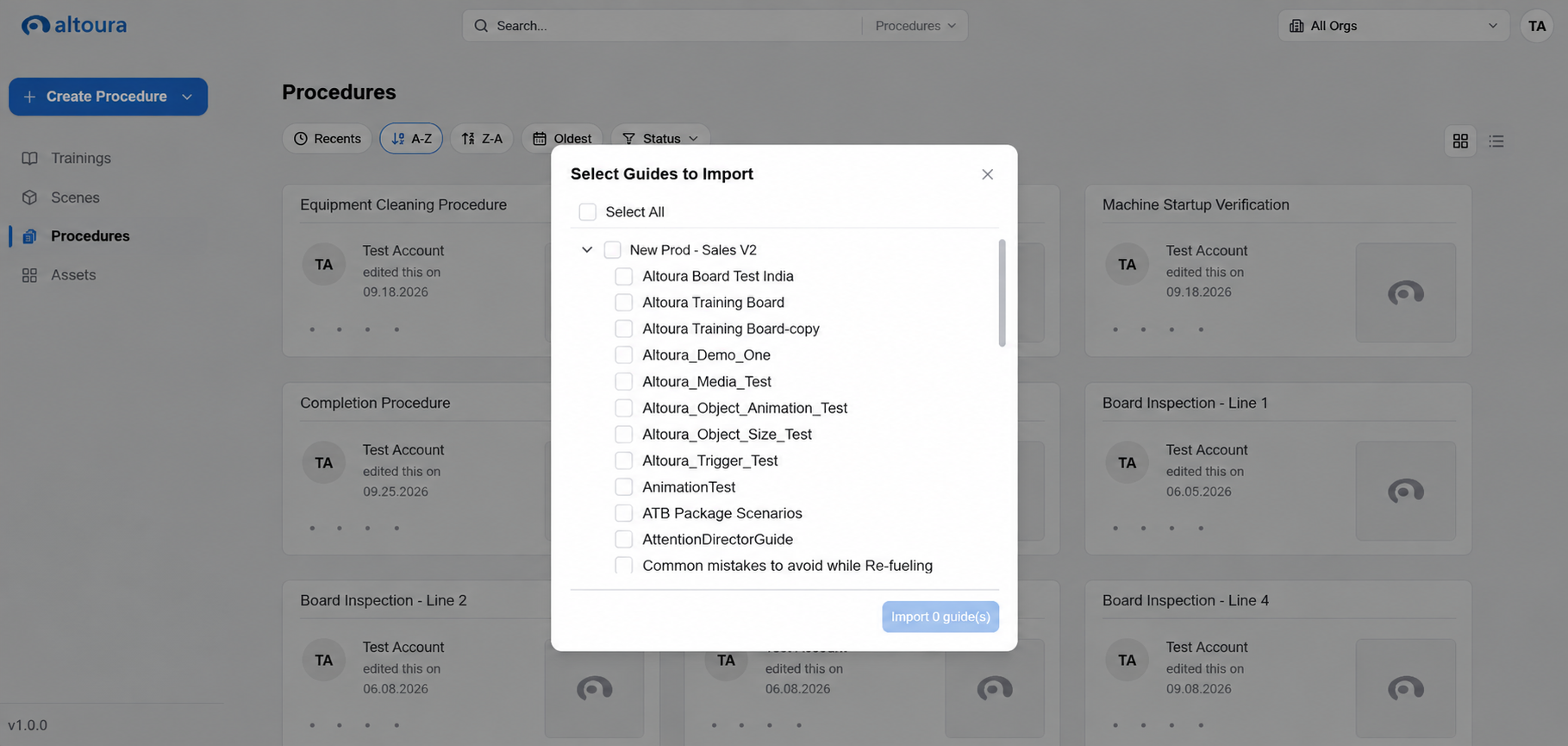
Task: Click the TA avatar on Equipment Cleaning Procedure card
Action: 323,265
